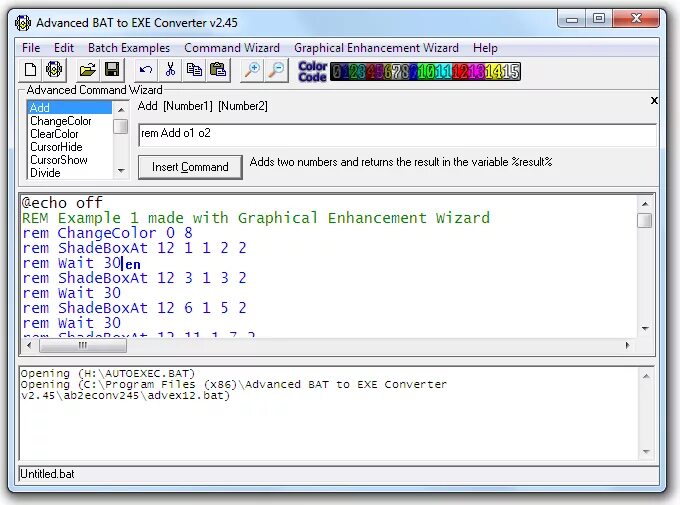
Task: Open the File menu
Action: tap(31, 48)
